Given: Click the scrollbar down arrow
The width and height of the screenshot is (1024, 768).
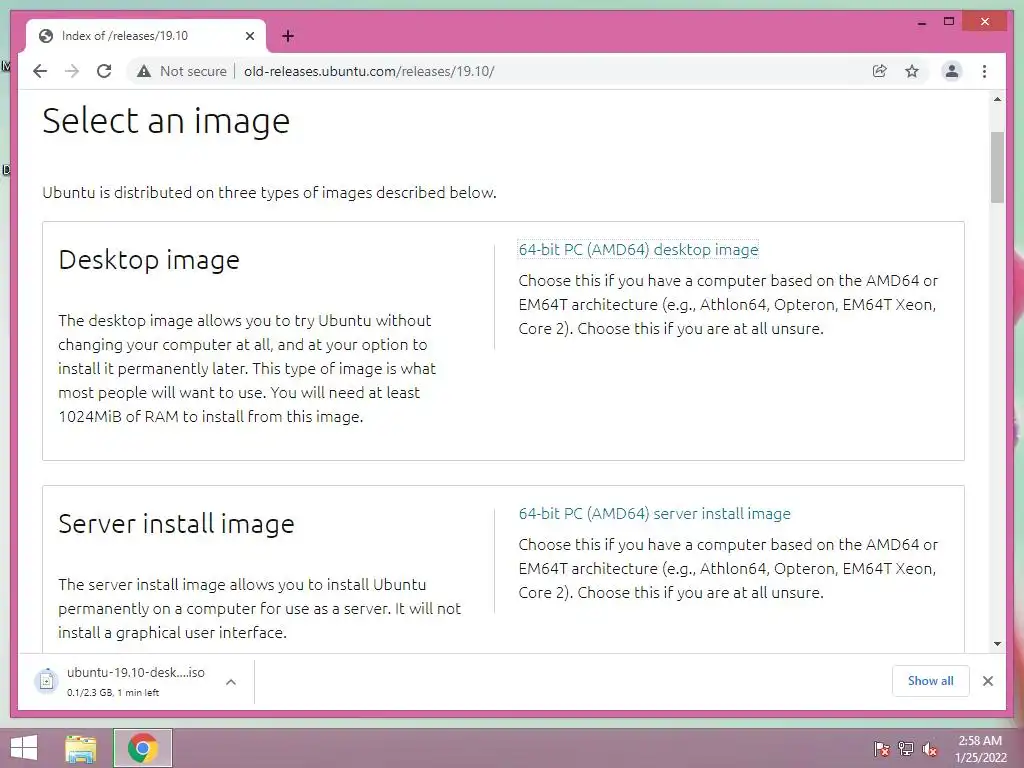Looking at the screenshot, I should 997,644.
